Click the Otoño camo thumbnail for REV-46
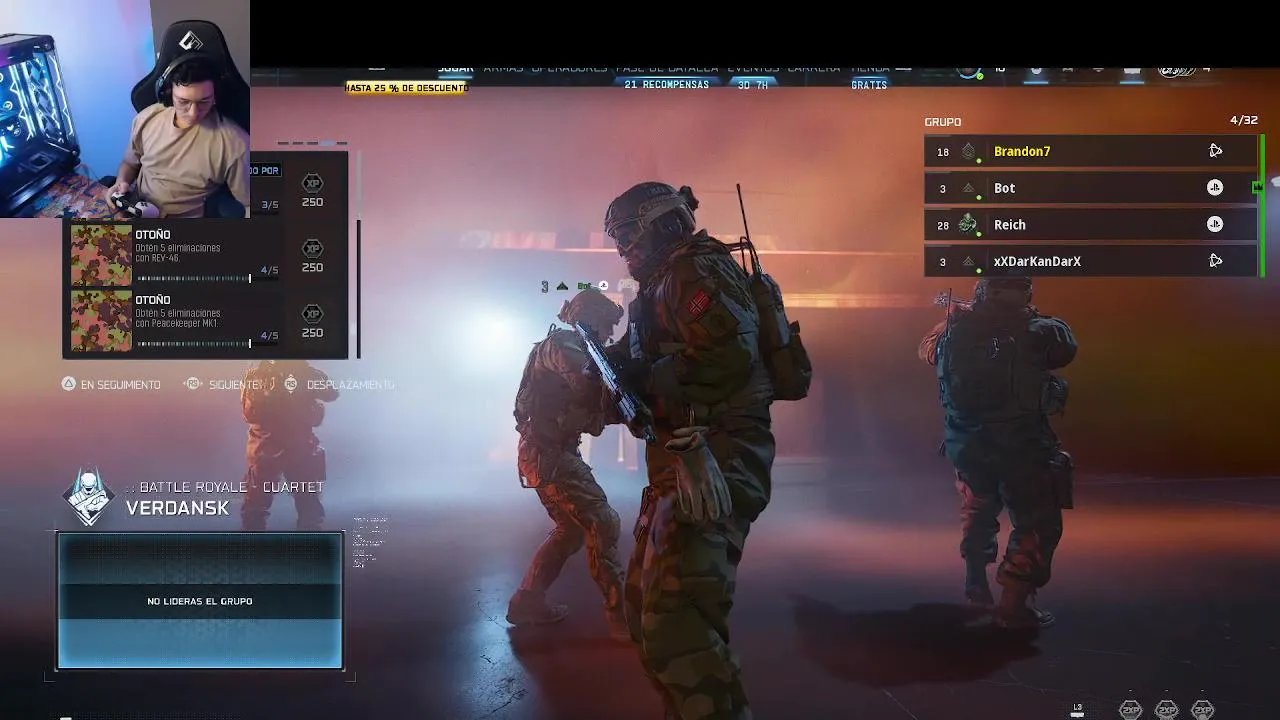1280x720 pixels. (x=101, y=255)
